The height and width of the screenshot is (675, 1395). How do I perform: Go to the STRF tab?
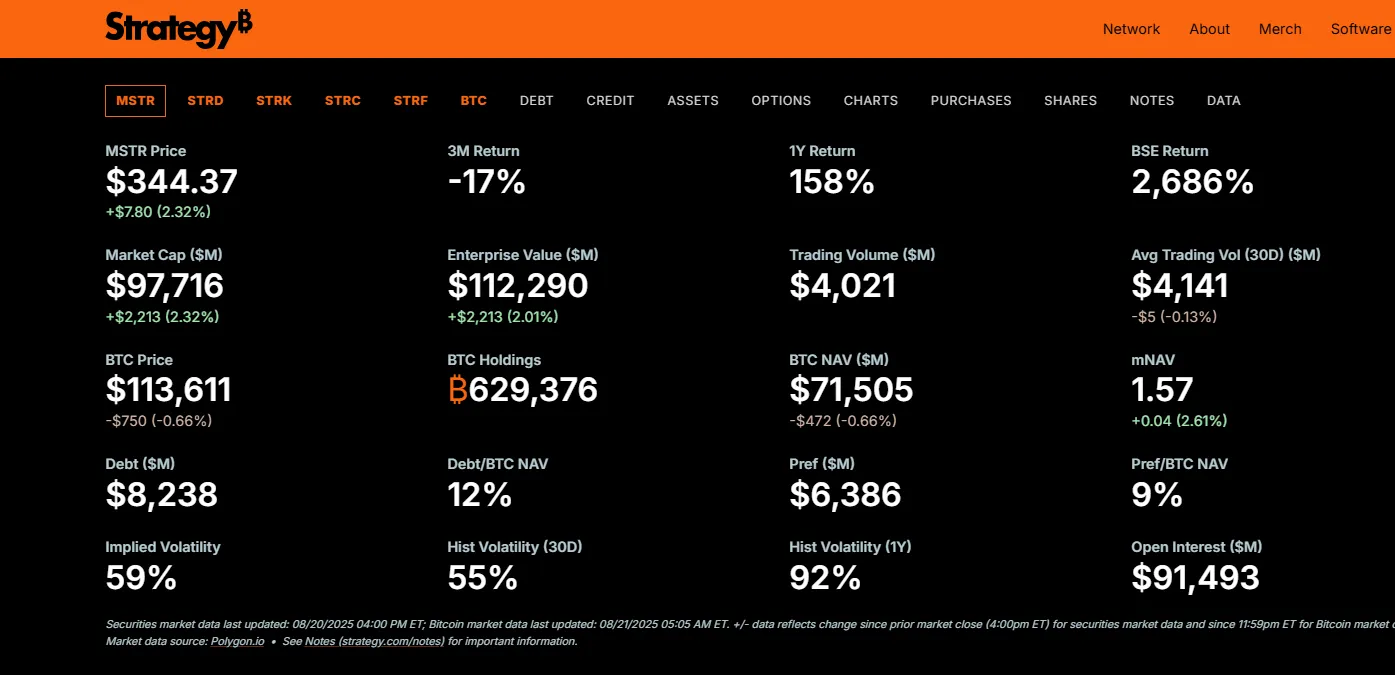click(410, 101)
